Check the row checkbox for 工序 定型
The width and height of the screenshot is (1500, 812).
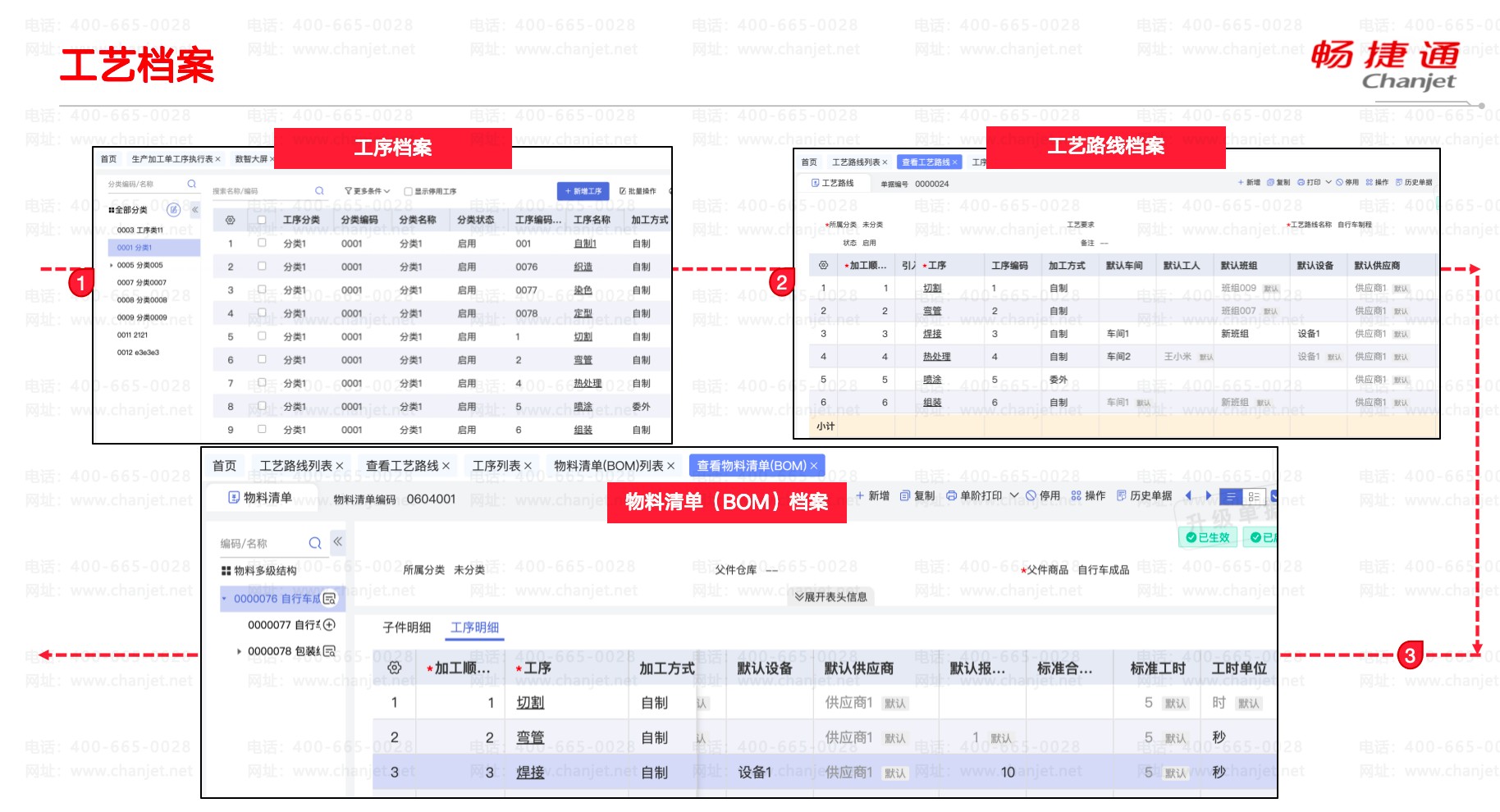pyautogui.click(x=262, y=312)
